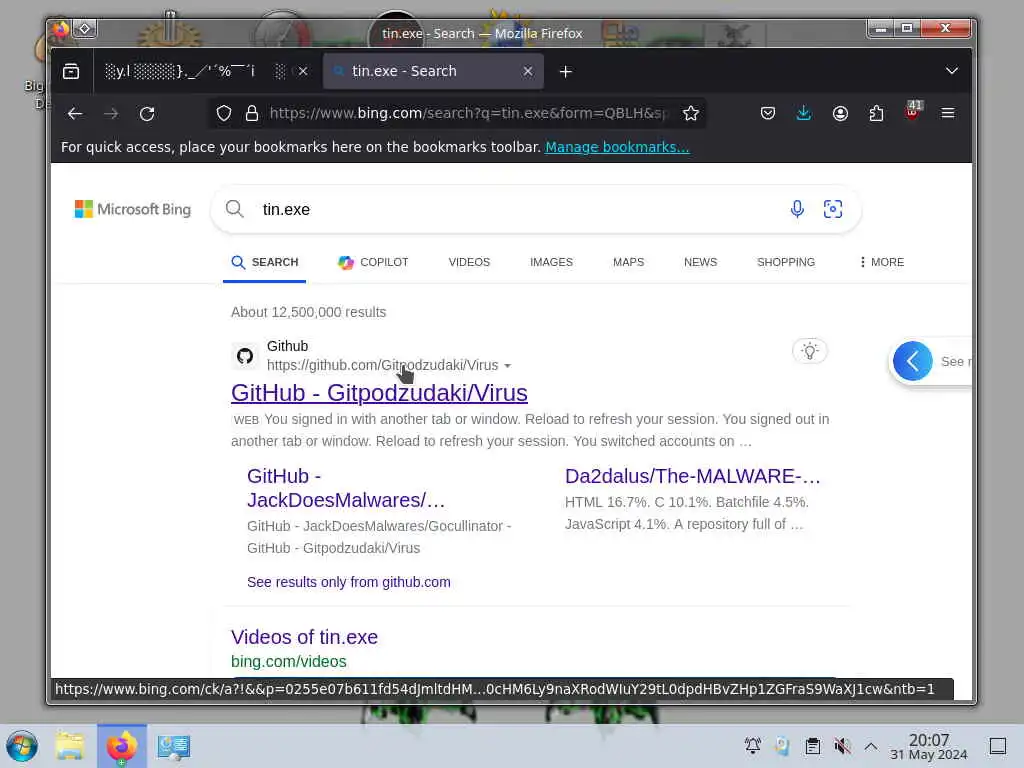Viewport: 1024px width, 768px height.
Task: Start voice search with the microphone icon
Action: (x=797, y=209)
